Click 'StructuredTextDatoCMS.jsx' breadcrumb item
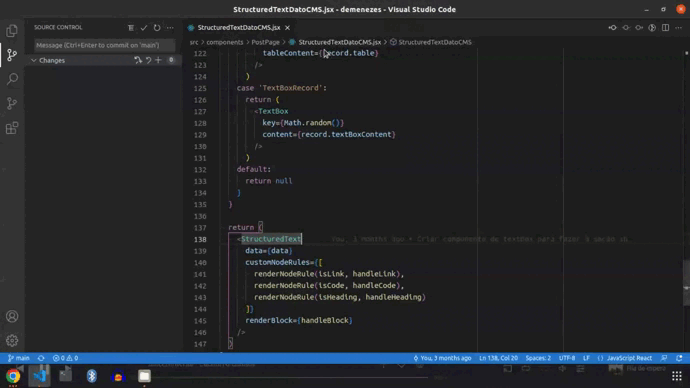Viewport: 690px width, 388px height. tap(339, 42)
